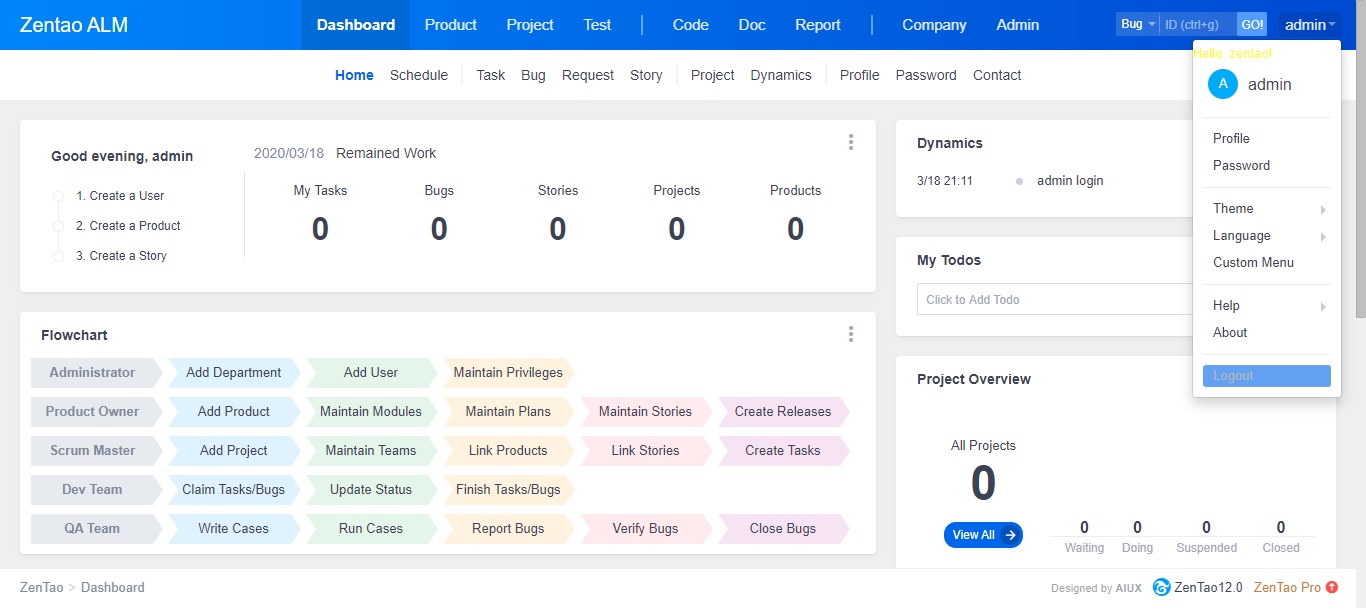Click the ZenTao Pro upgrade arrow icon

[1331, 587]
